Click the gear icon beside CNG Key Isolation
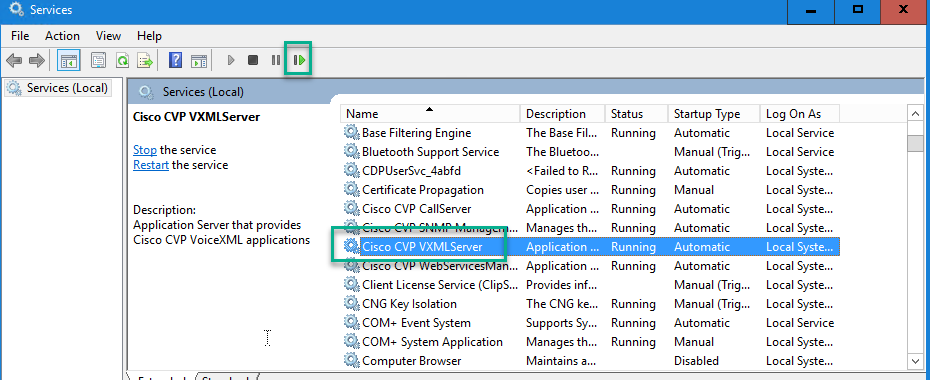930x380 pixels. (352, 304)
